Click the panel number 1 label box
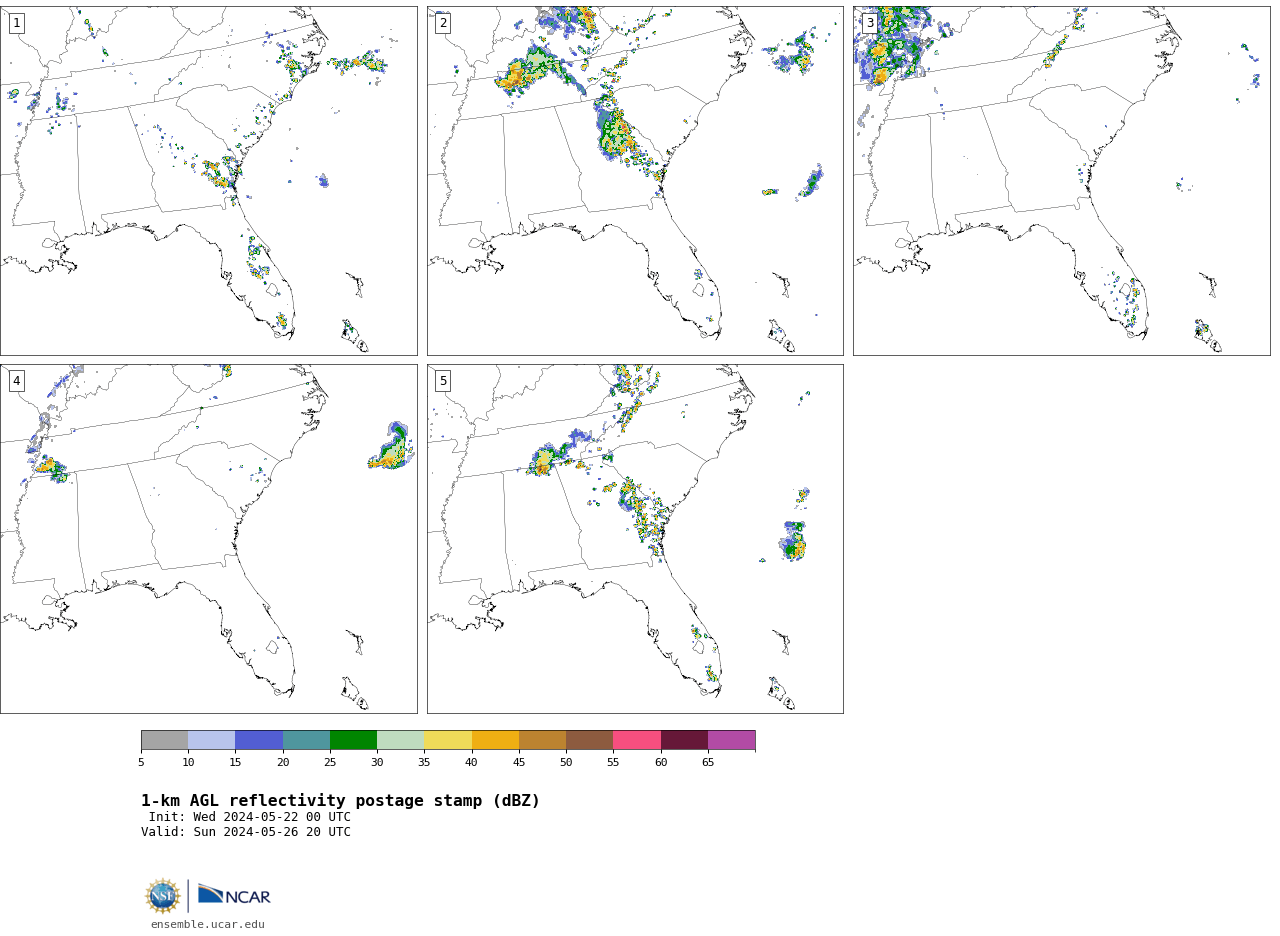Screen dimensions: 1280x936 16,23
